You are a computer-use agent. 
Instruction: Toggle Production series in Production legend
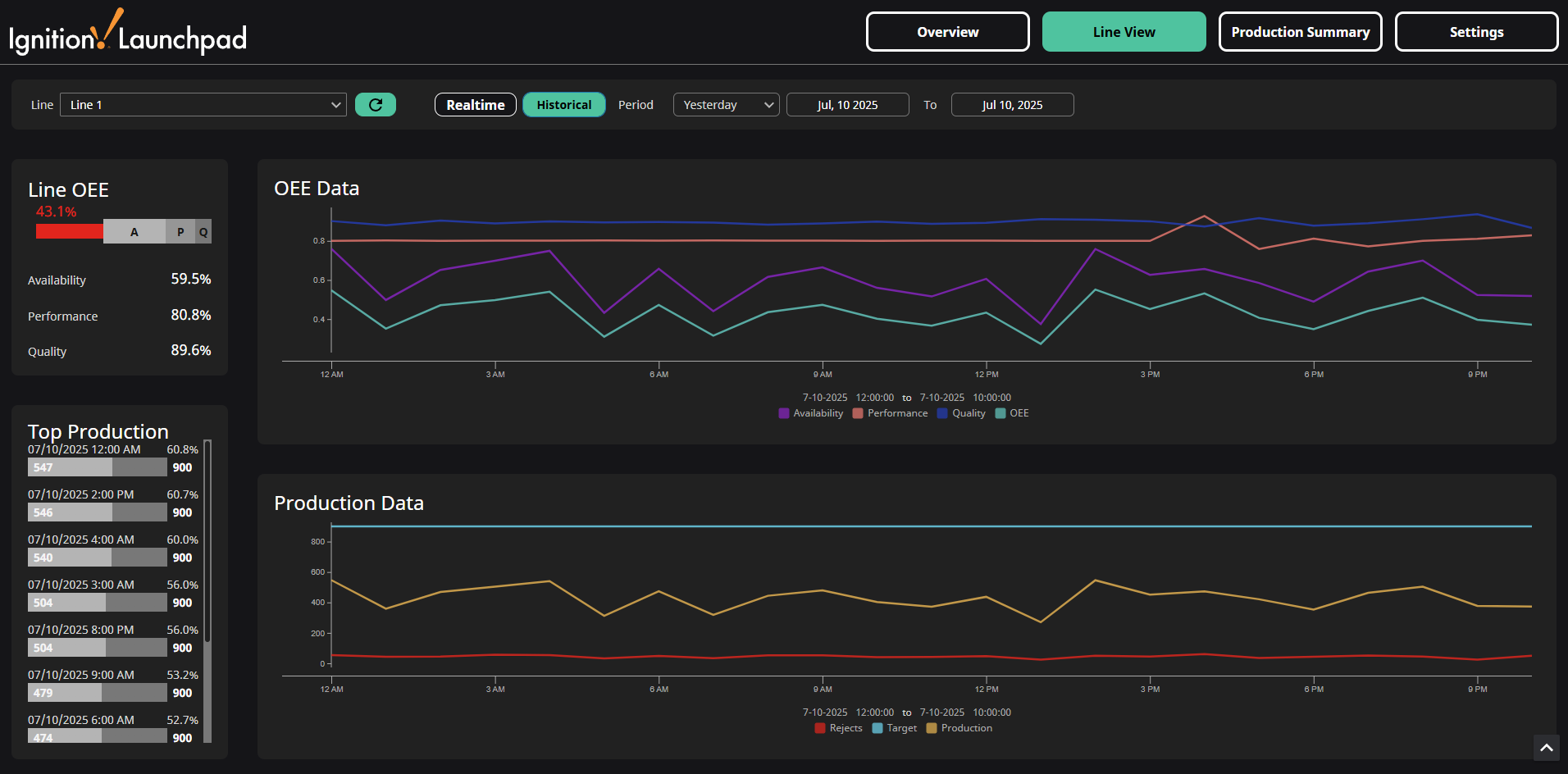(x=959, y=728)
